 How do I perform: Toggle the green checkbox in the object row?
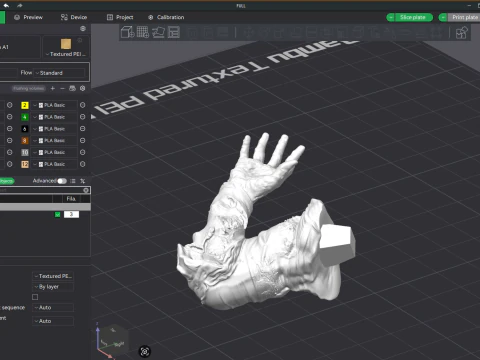58,215
